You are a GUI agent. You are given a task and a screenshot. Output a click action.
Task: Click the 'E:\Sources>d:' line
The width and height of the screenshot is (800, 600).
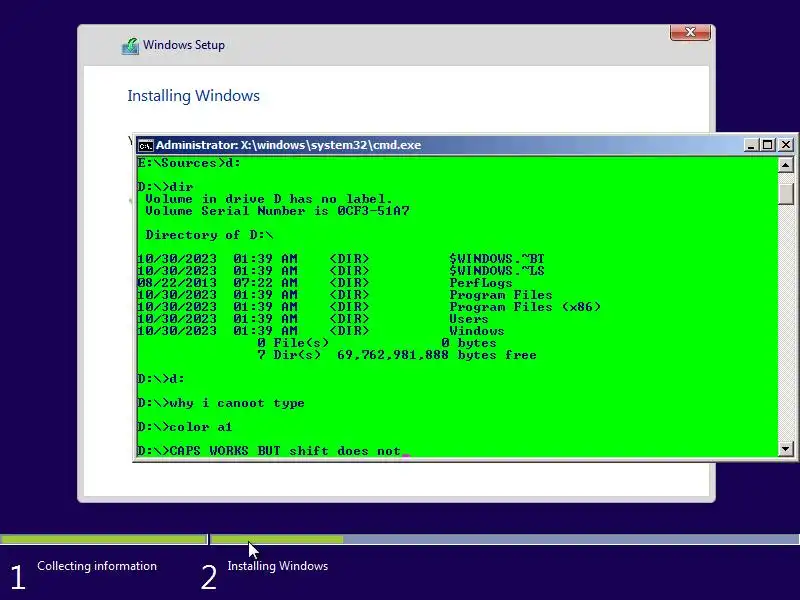click(x=189, y=163)
